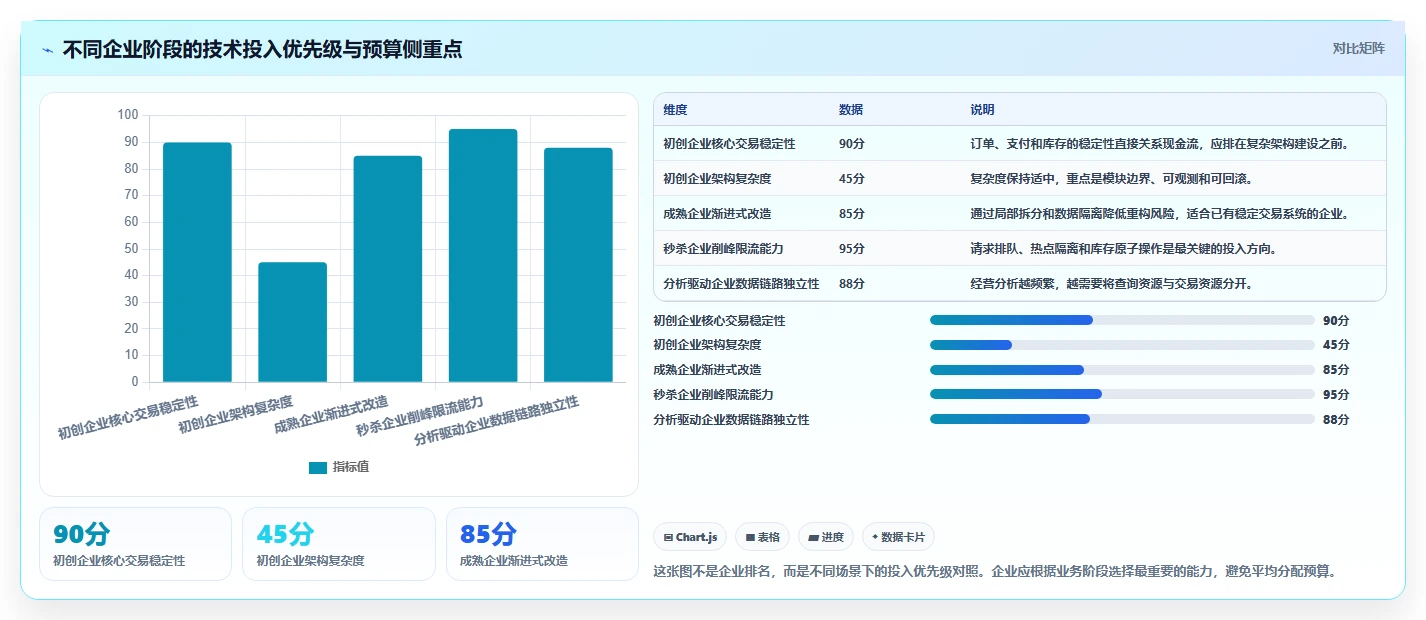The width and height of the screenshot is (1426, 620).
Task: Click the 维度 column header
Action: 675,110
